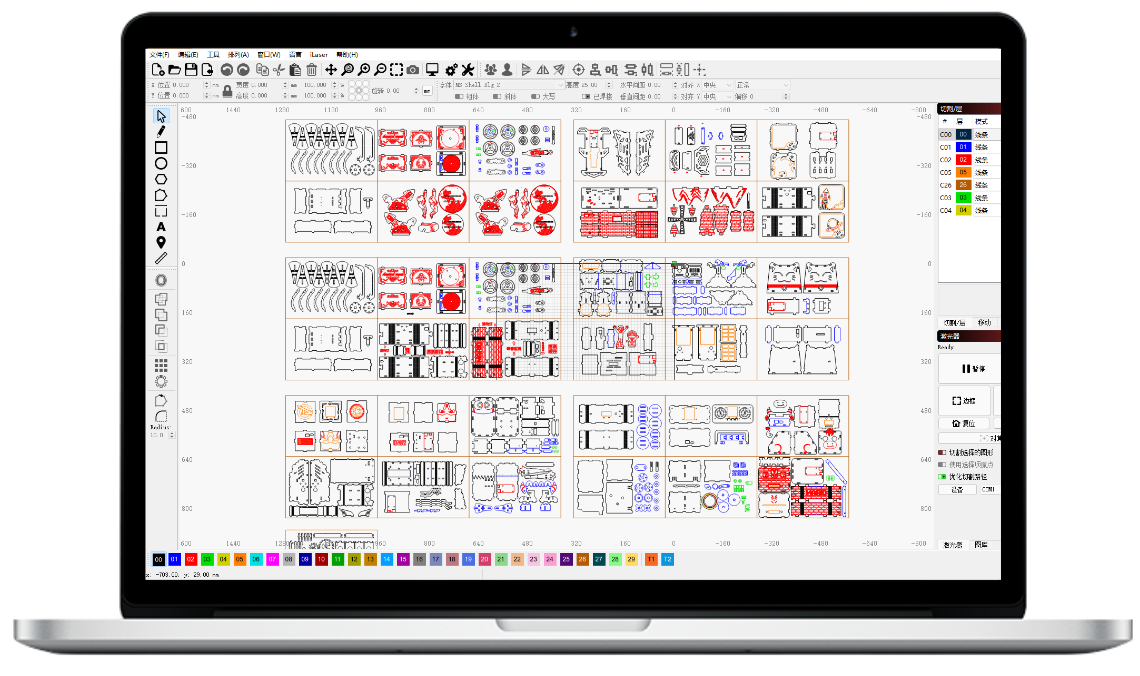Pick the Draw Lines pencil tool
The image size is (1140, 676).
point(161,132)
